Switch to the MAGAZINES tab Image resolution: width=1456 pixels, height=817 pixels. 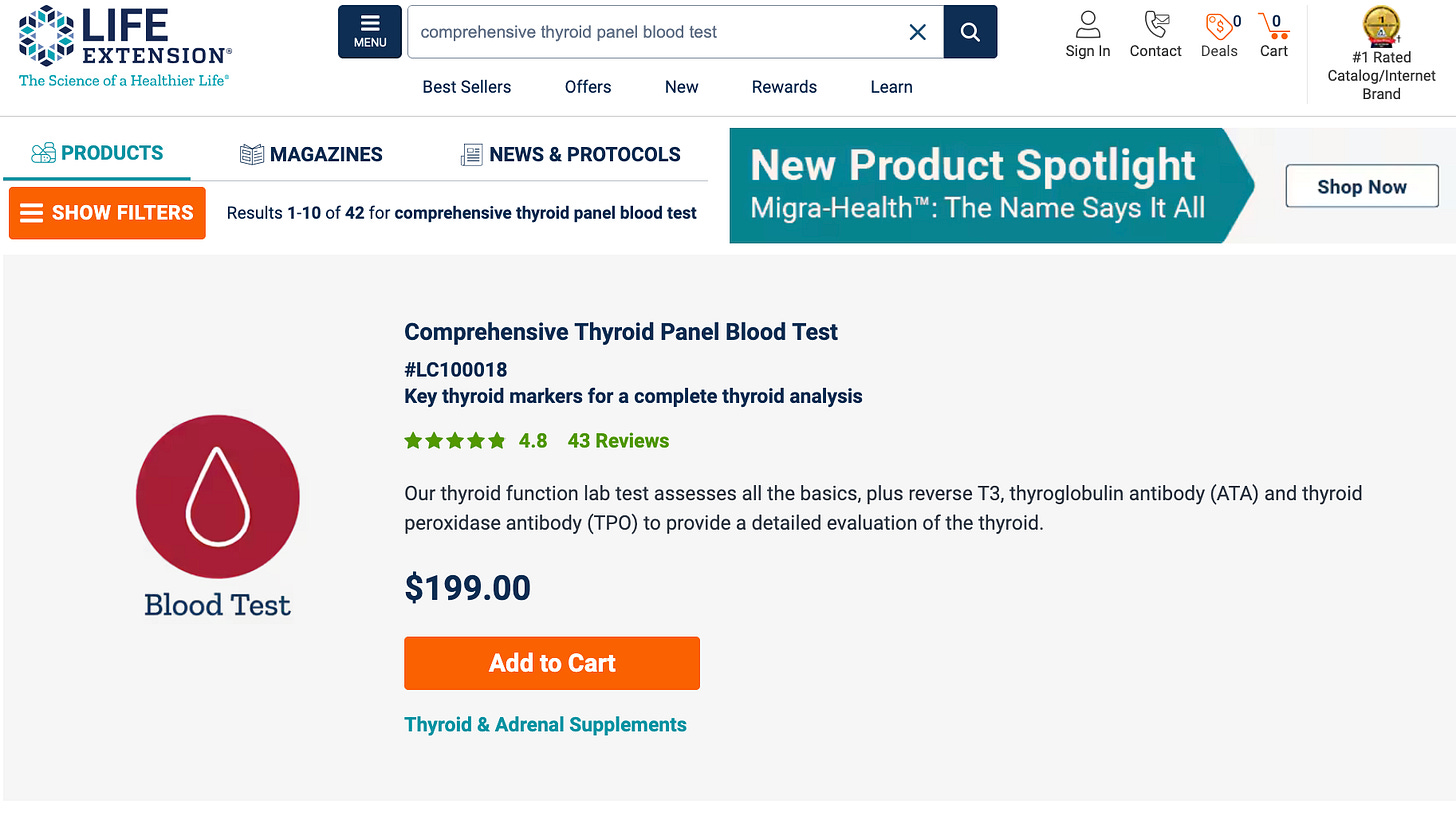311,155
